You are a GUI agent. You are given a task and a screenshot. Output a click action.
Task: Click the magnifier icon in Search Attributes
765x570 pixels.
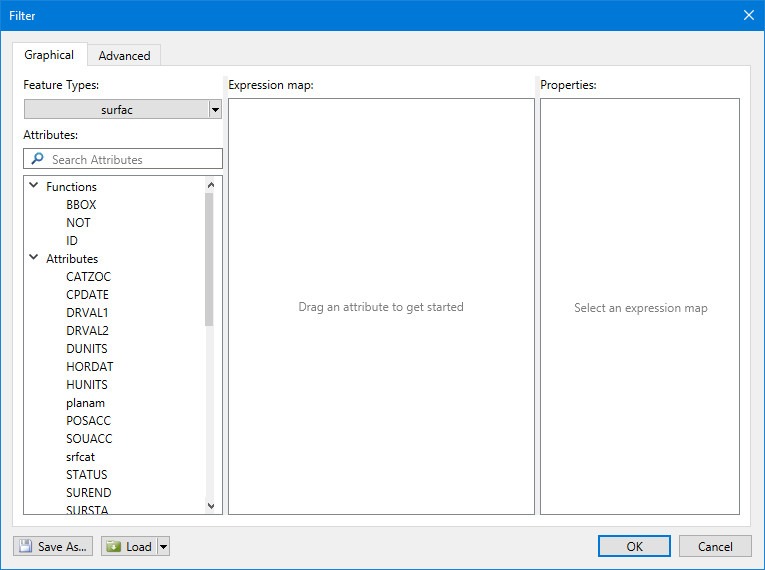point(37,159)
